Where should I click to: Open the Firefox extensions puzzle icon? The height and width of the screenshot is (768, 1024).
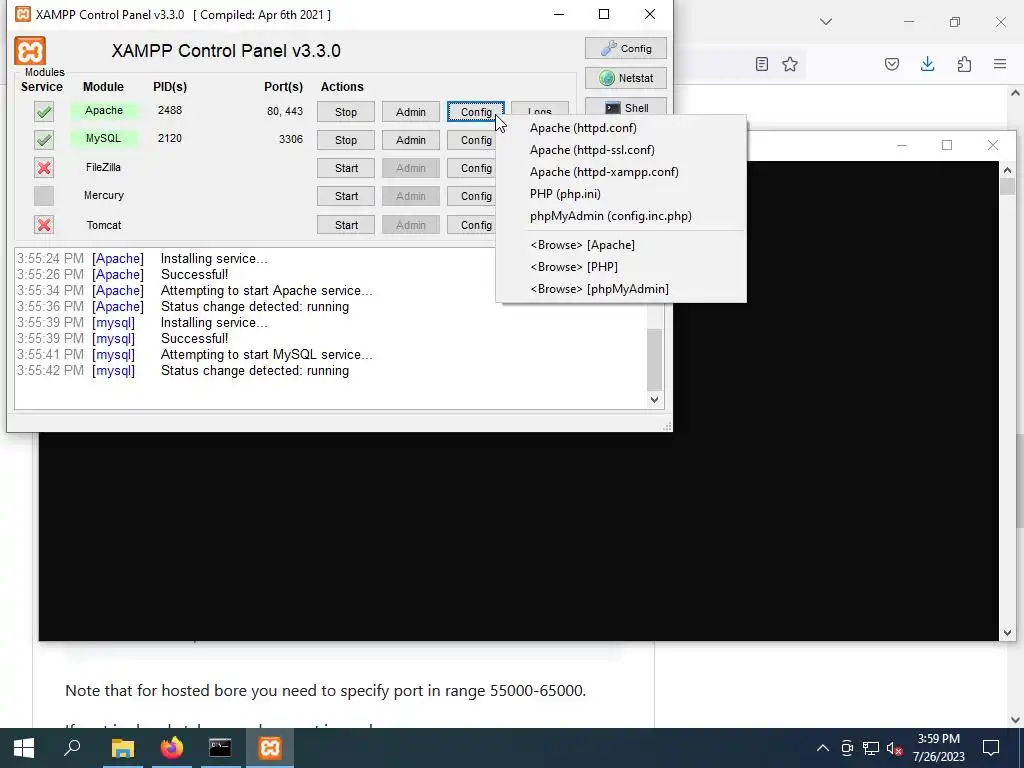964,64
